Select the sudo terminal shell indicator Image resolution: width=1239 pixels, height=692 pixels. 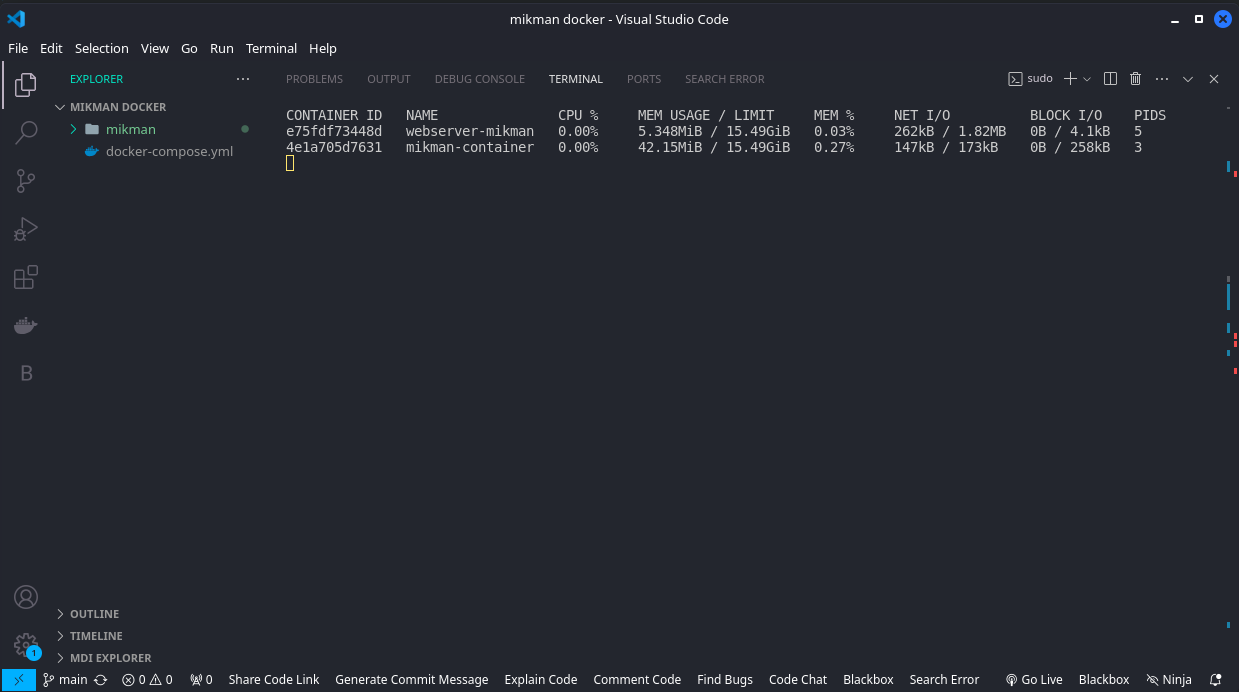tap(1030, 79)
